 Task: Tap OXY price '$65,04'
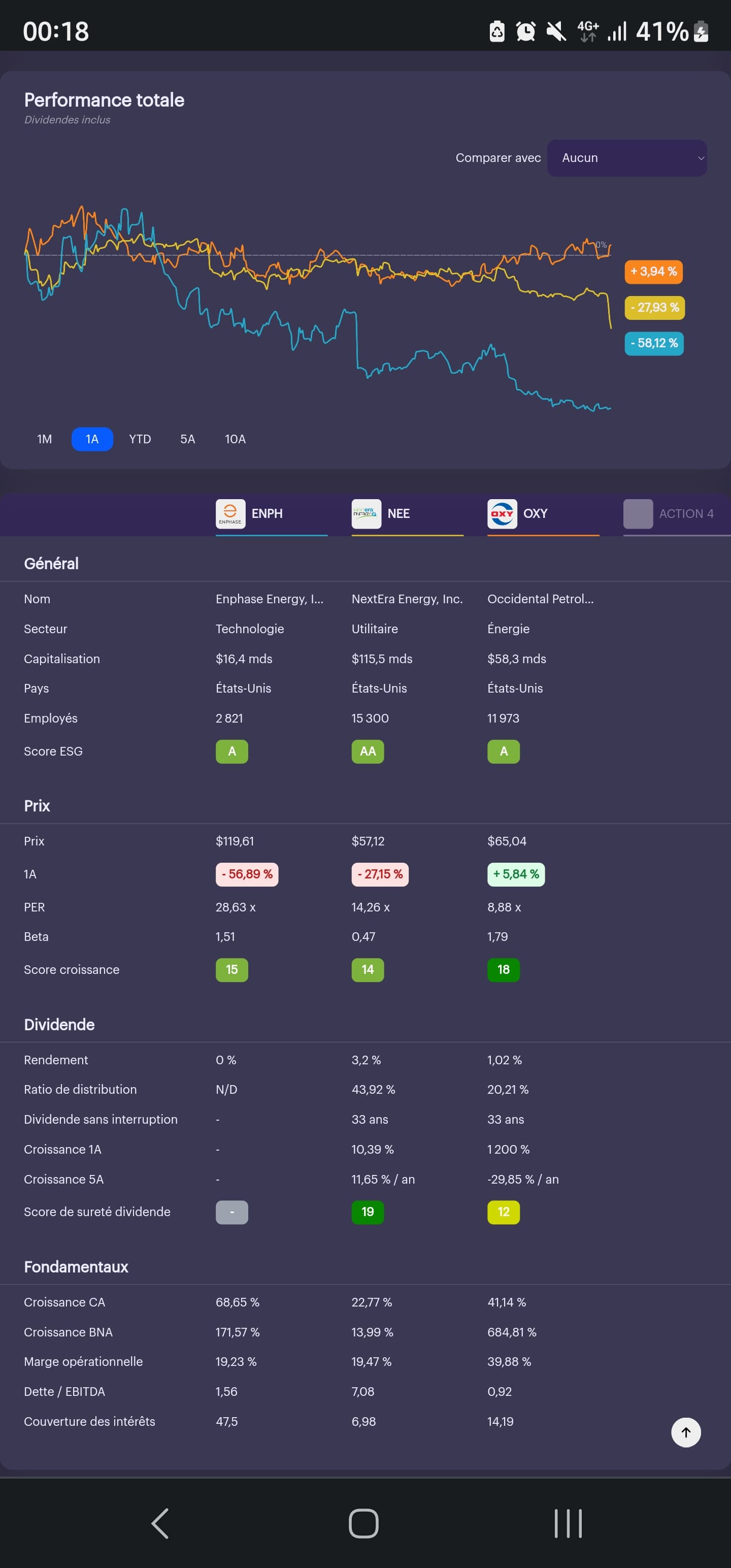tap(507, 841)
